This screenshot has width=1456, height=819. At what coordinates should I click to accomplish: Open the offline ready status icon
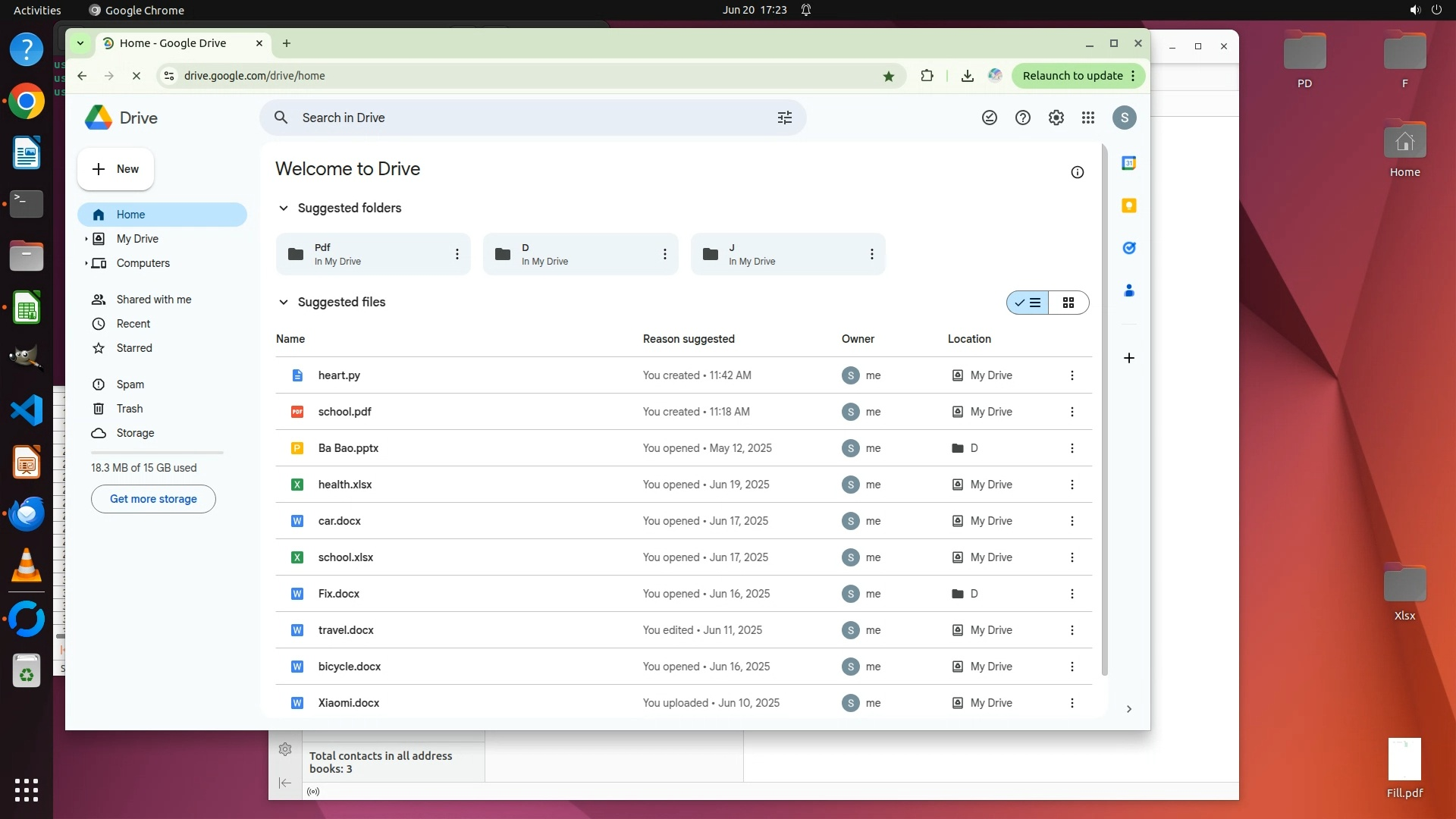tap(989, 118)
